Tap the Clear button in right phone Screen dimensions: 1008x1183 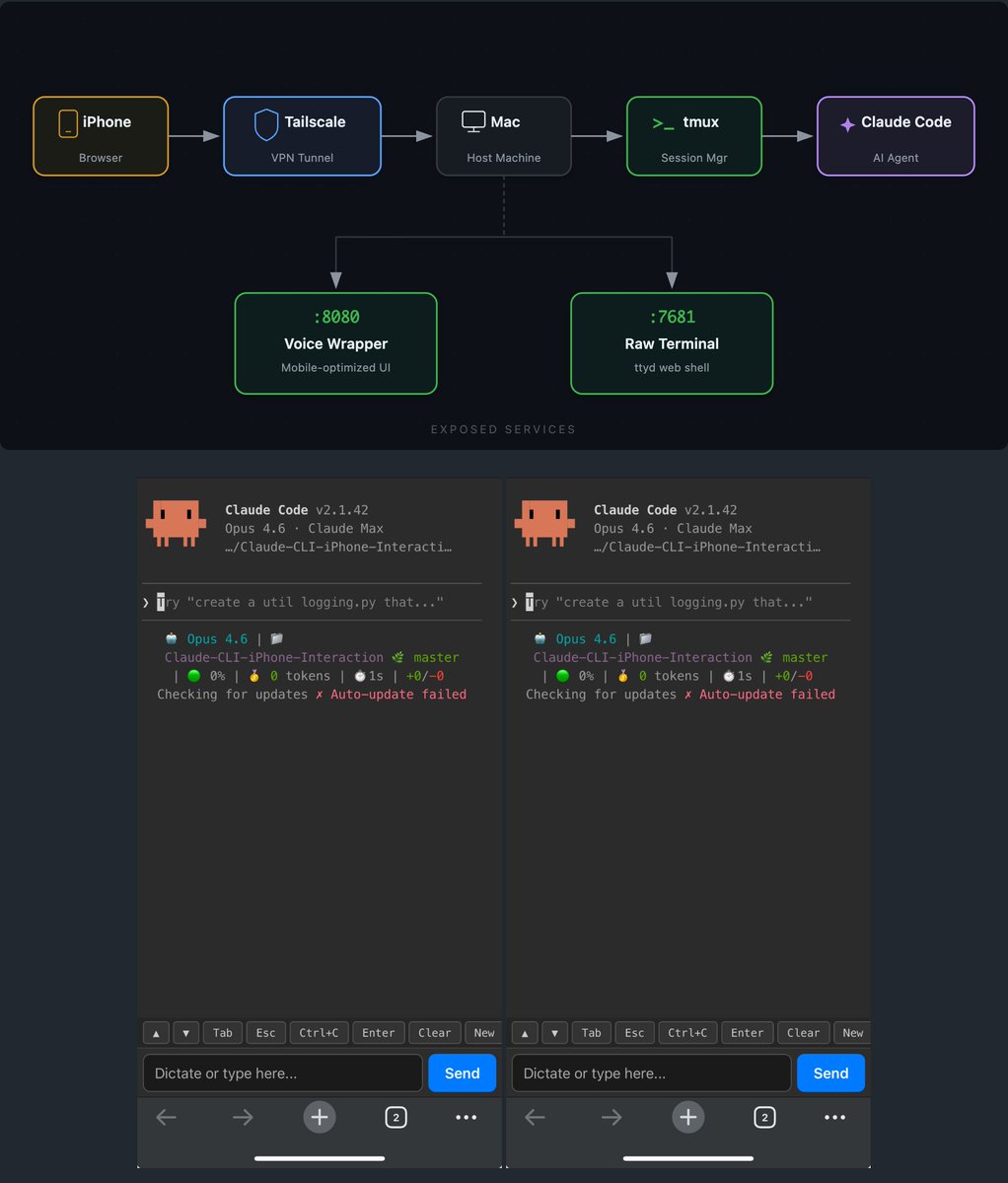pyautogui.click(x=804, y=1033)
